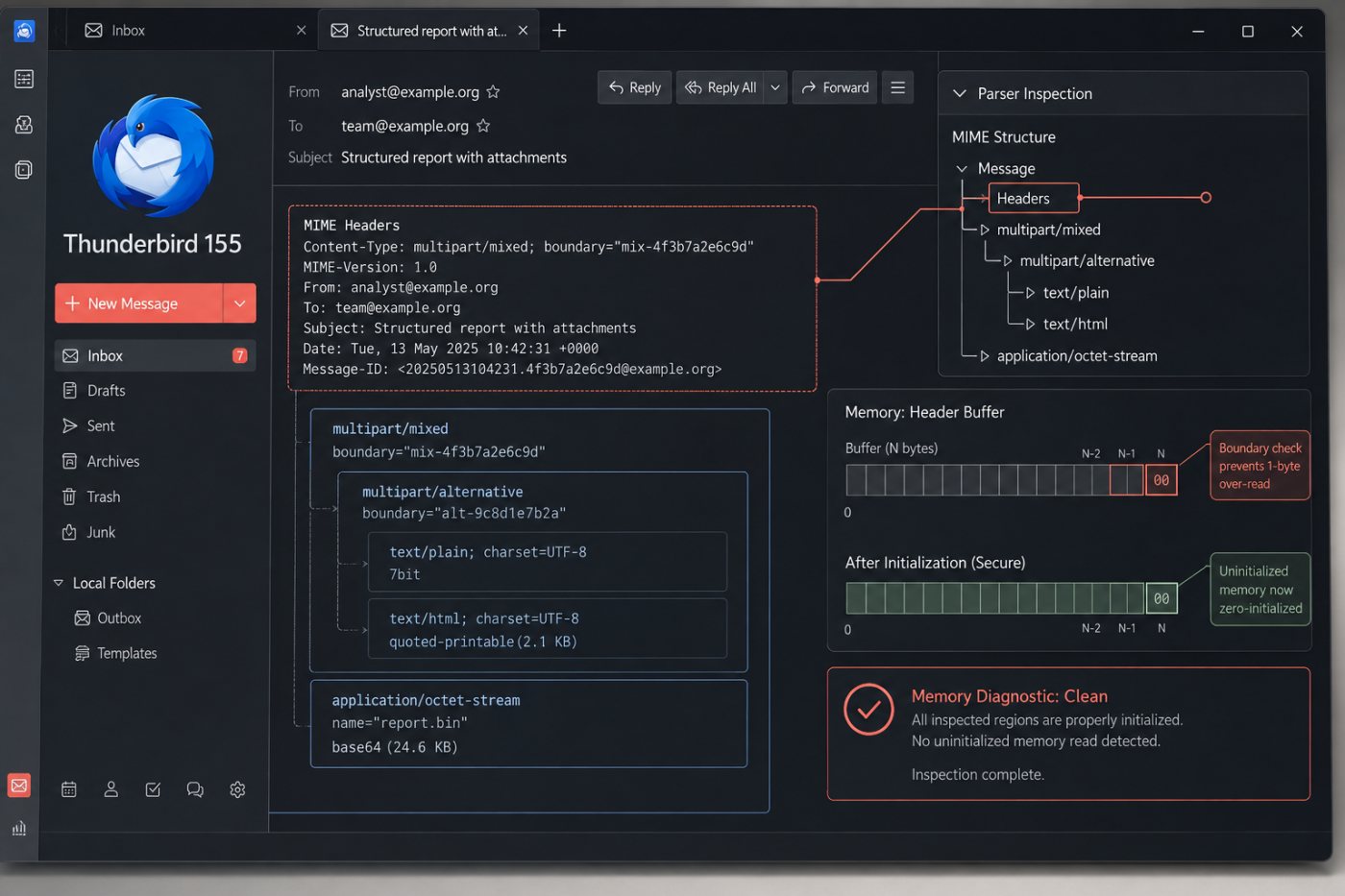Compose with the New Message button
Screen dimensions: 1345x896
coord(139,303)
